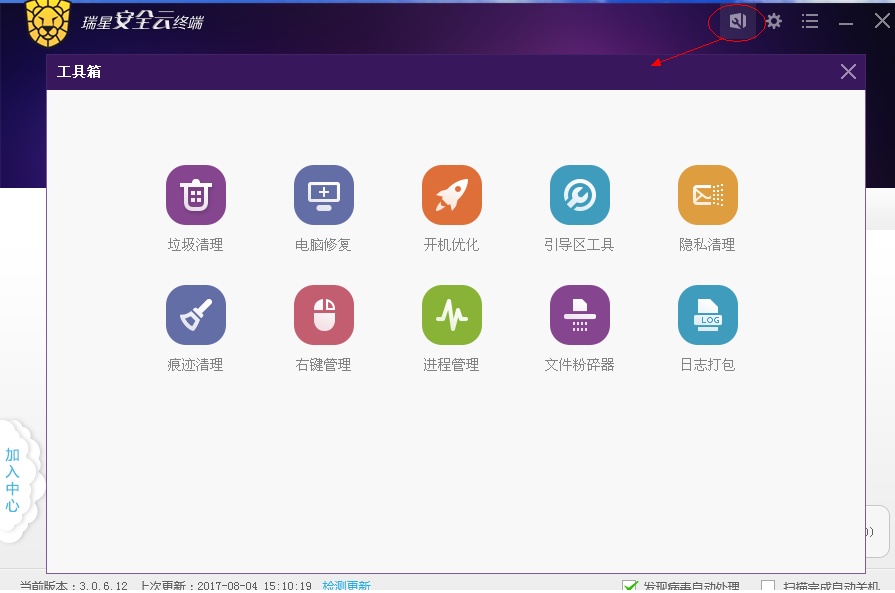Open the 右键管理 right-click manager tool
Viewport: 895px width, 593px height.
pyautogui.click(x=324, y=314)
